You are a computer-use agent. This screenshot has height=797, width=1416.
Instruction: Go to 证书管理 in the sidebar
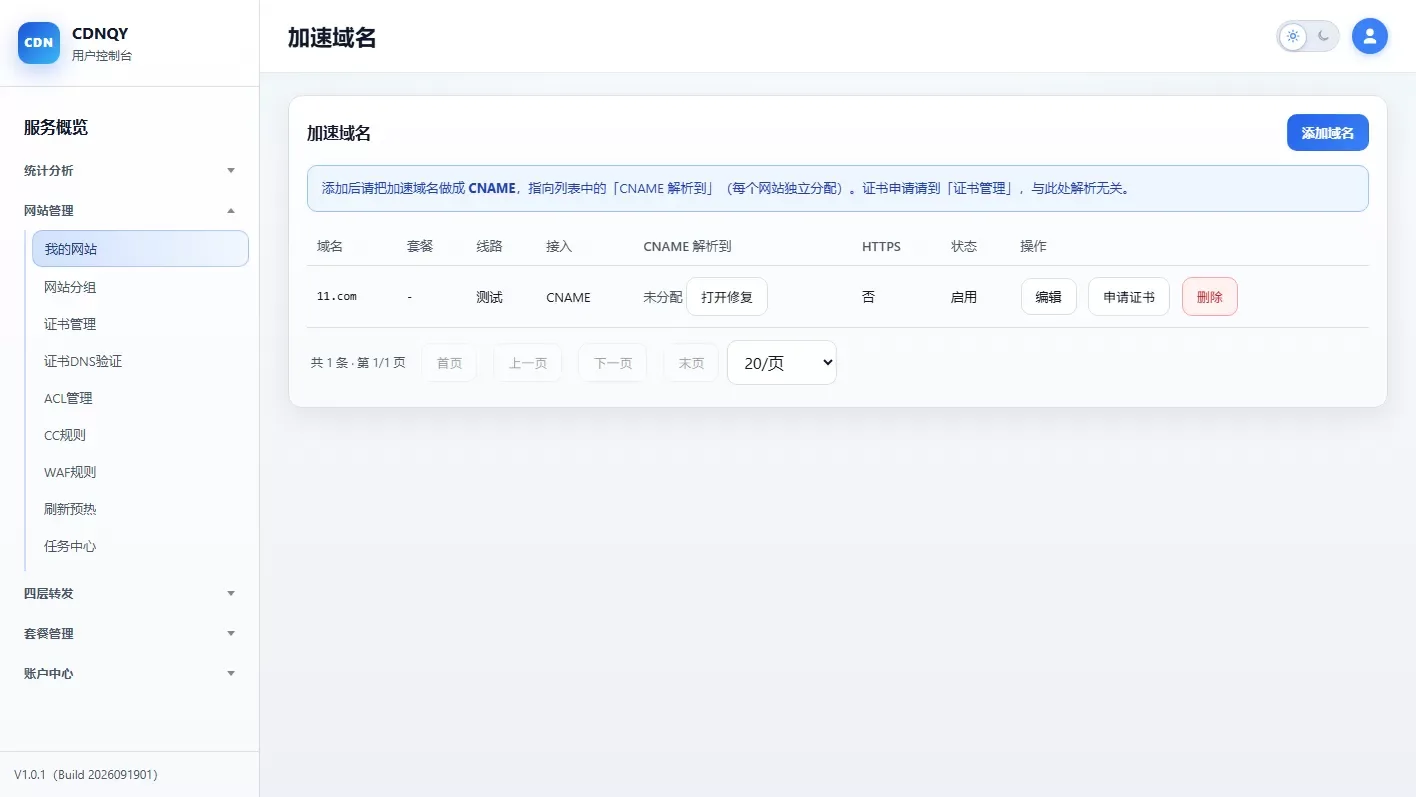[x=140, y=325]
